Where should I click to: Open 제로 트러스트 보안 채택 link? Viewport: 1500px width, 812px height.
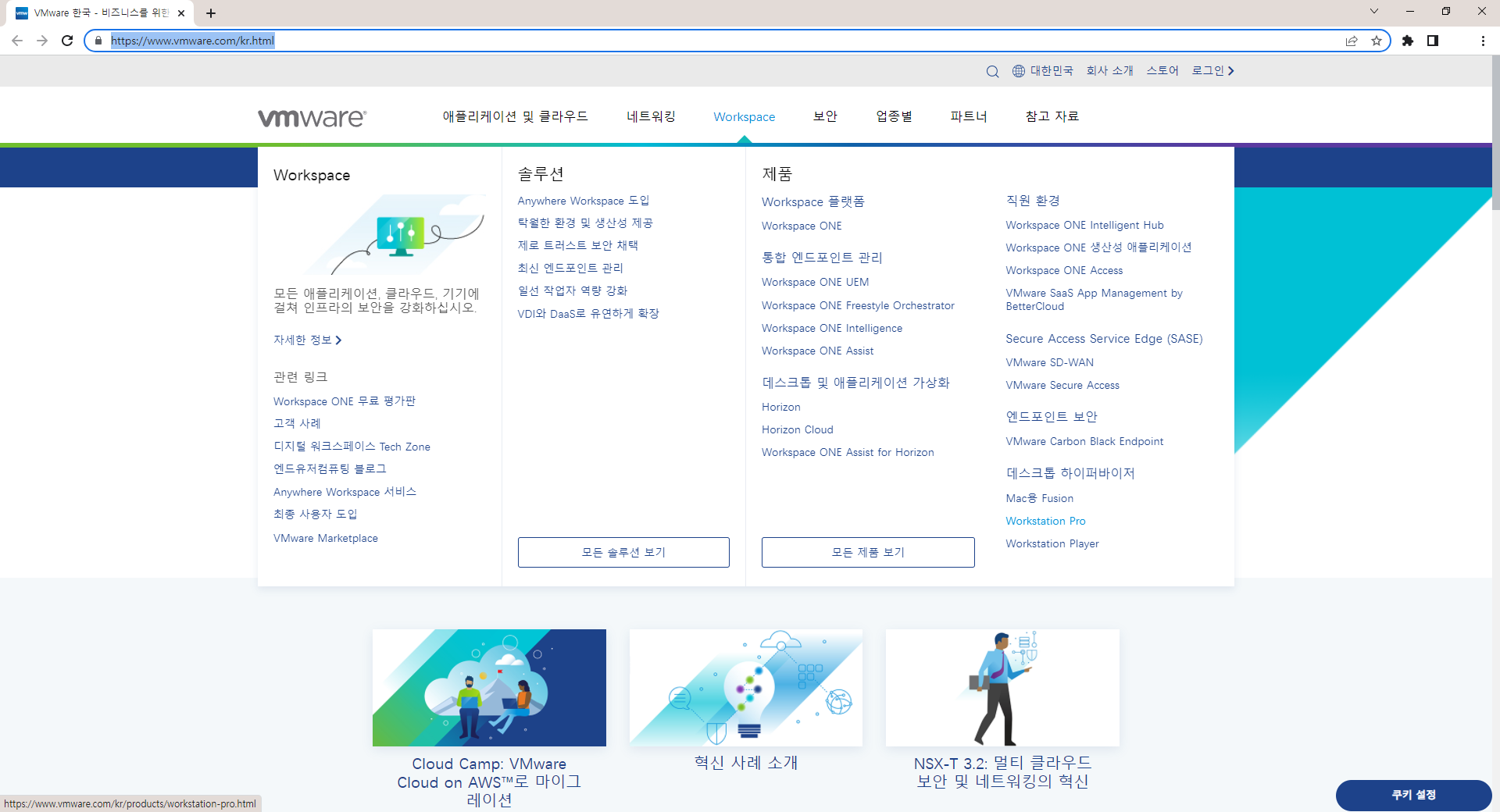(578, 245)
